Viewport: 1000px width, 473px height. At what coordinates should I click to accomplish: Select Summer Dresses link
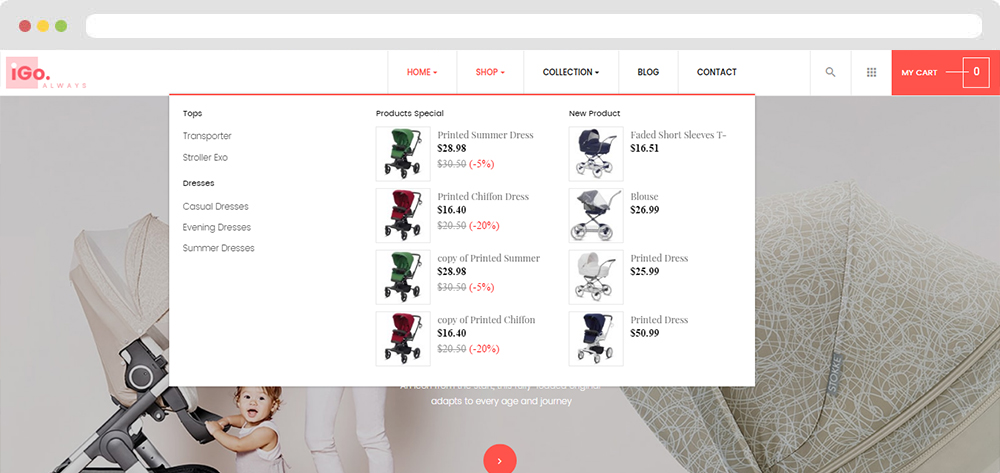click(x=219, y=248)
